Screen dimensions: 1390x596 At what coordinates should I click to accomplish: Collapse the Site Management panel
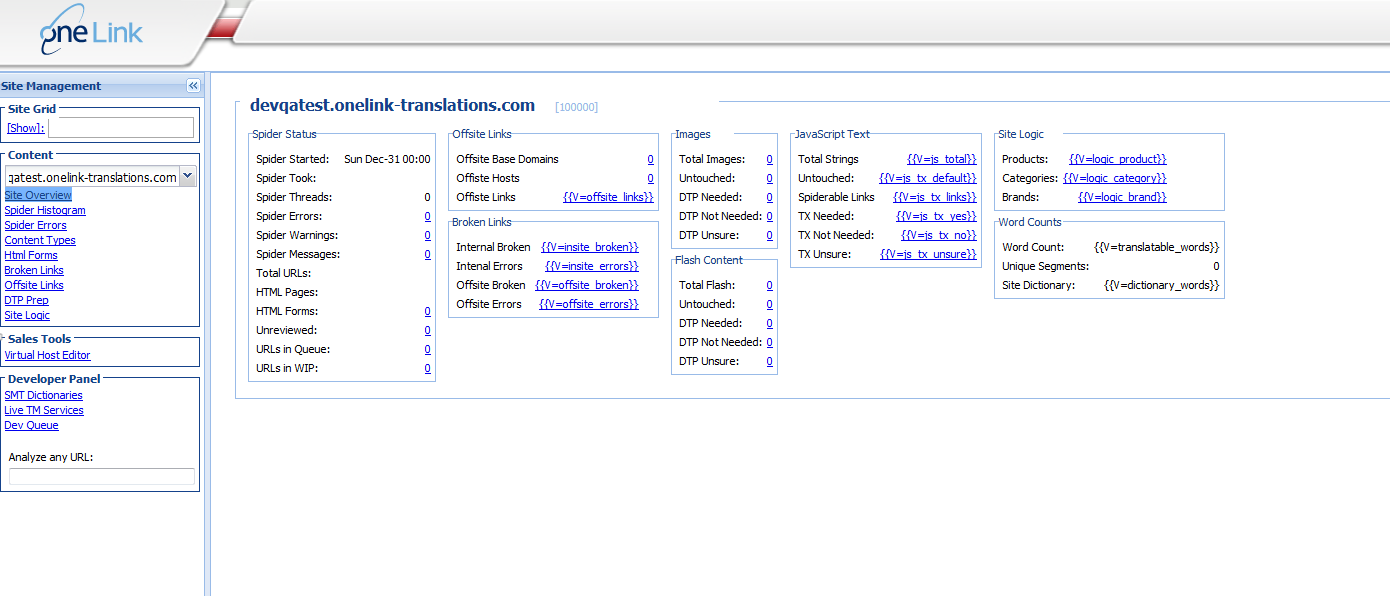[x=193, y=86]
